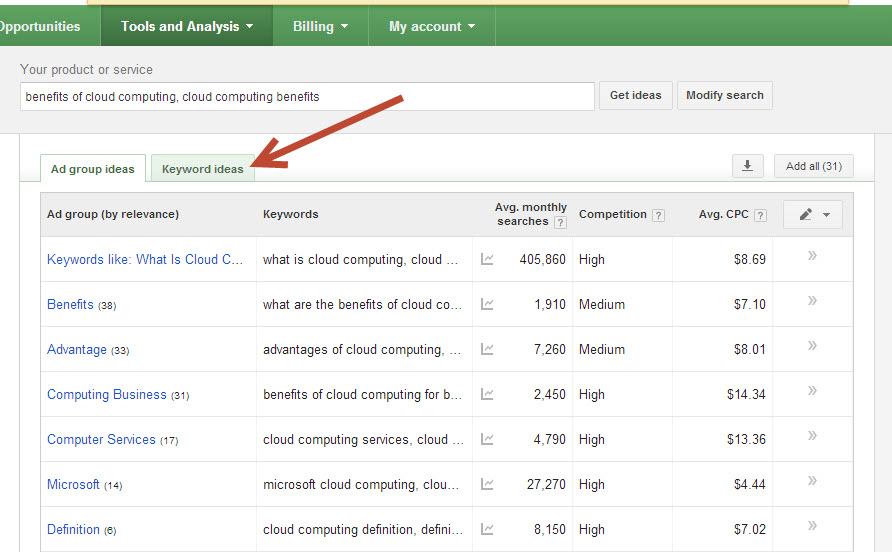The image size is (892, 552).
Task: Open the pencil edit columns dropdown
Action: [x=813, y=215]
